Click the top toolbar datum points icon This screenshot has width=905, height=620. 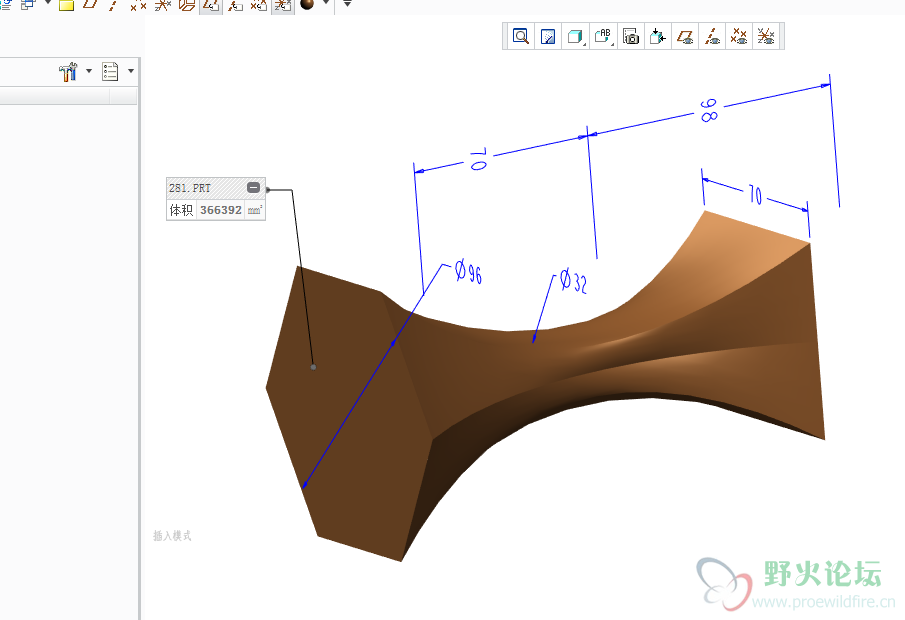(138, 5)
